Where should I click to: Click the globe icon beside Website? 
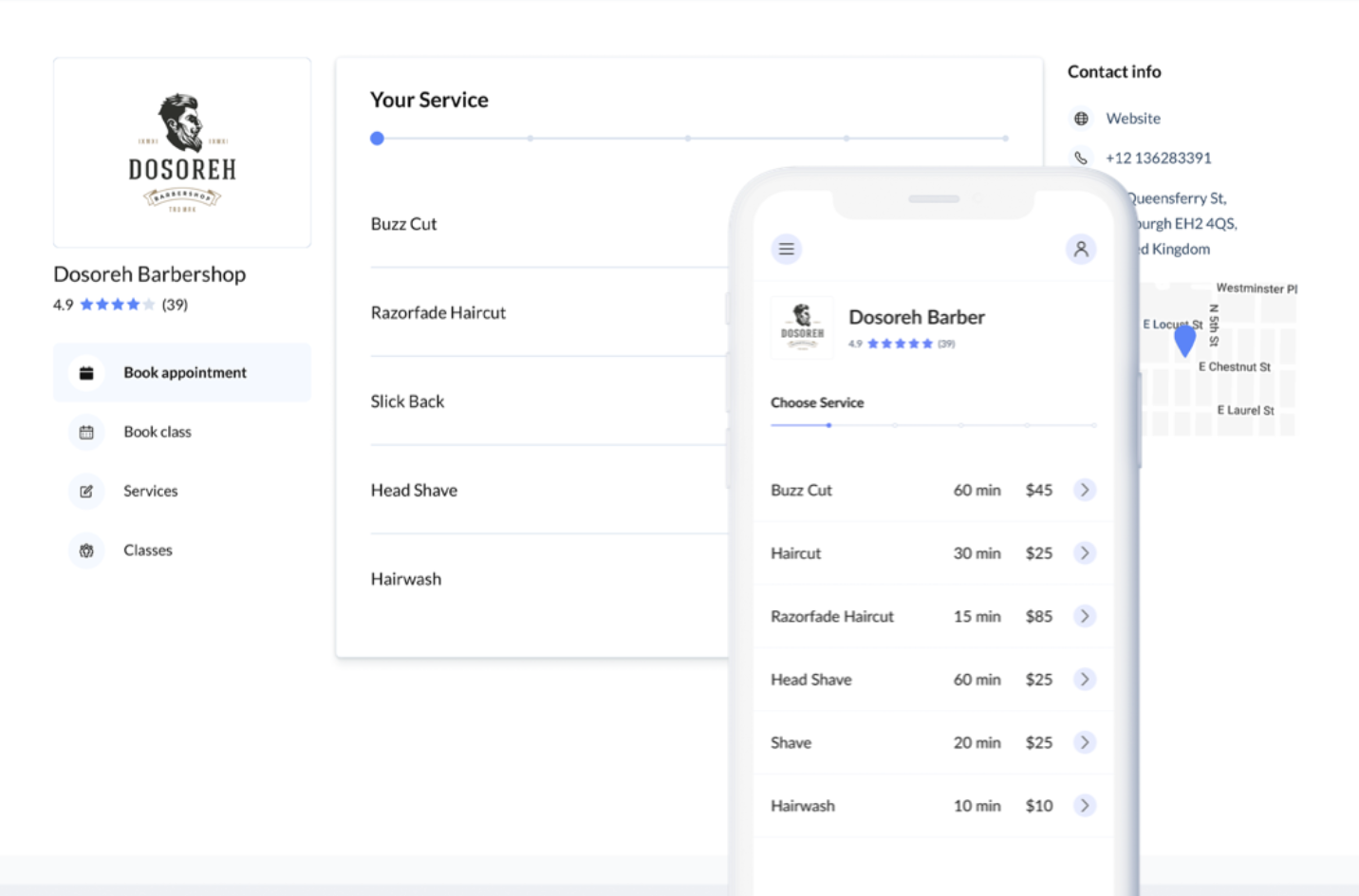pyautogui.click(x=1081, y=119)
